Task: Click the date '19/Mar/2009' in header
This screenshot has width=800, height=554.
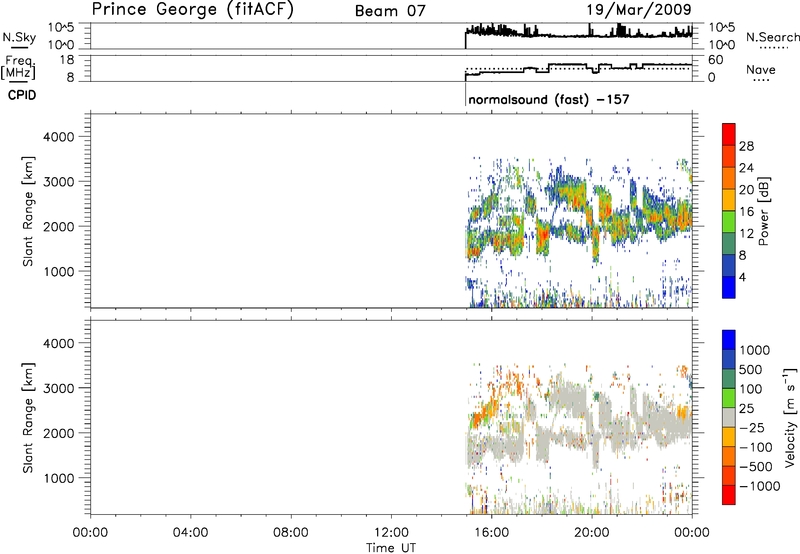Action: click(x=639, y=9)
